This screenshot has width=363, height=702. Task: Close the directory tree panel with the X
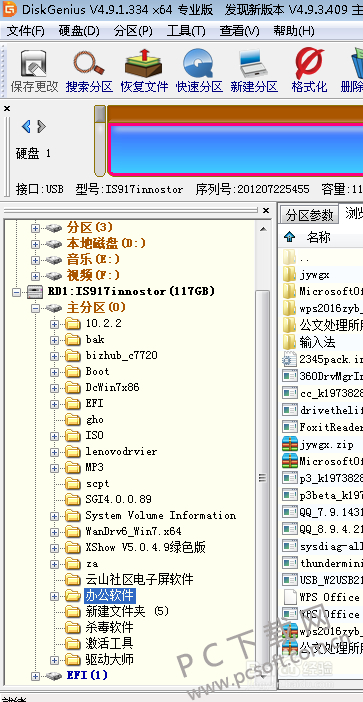(x=266, y=210)
